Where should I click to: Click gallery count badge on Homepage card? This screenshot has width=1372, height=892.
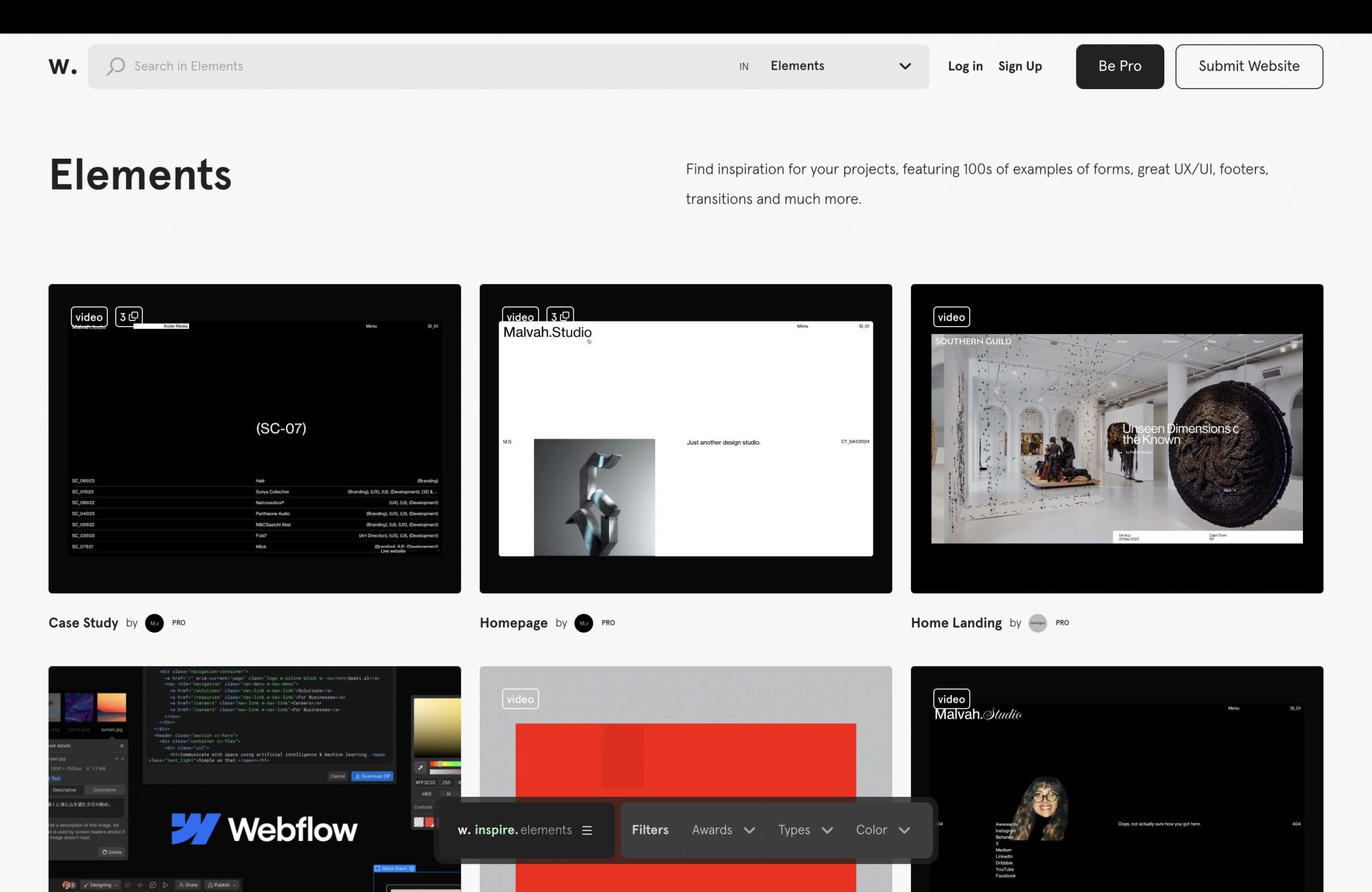[560, 316]
